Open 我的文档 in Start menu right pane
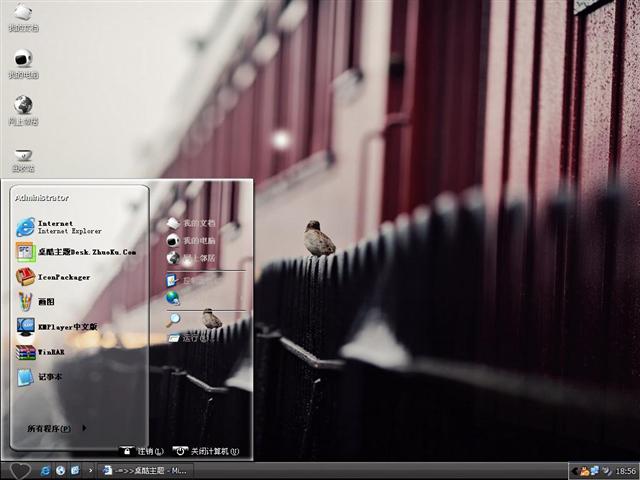640x480 pixels. tap(191, 223)
